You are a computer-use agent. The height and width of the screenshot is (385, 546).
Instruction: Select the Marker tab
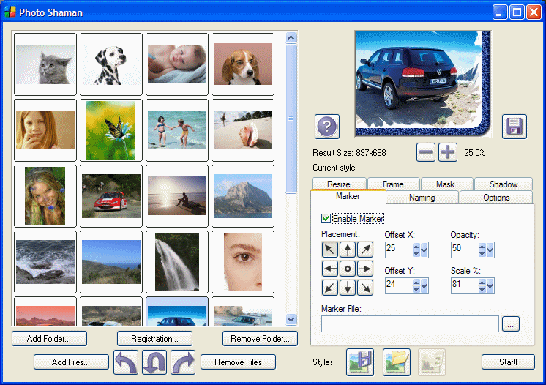click(x=348, y=196)
